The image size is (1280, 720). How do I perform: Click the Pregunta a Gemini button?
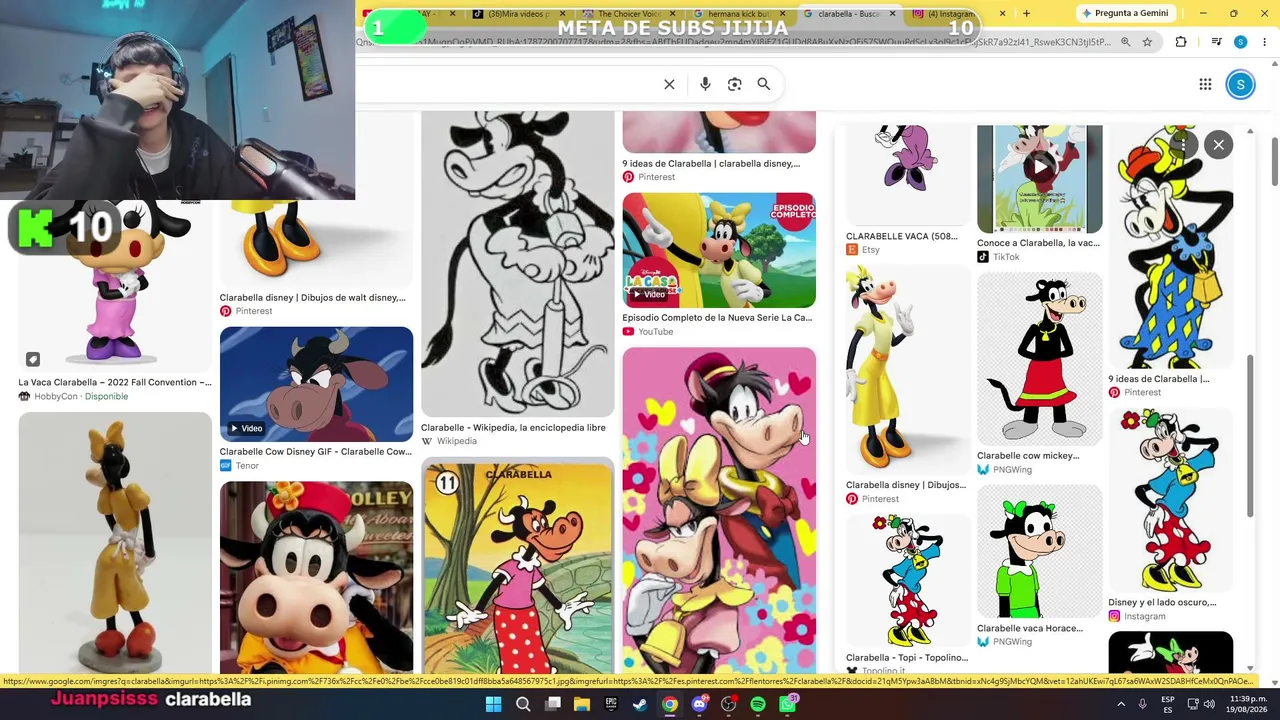coord(1124,13)
